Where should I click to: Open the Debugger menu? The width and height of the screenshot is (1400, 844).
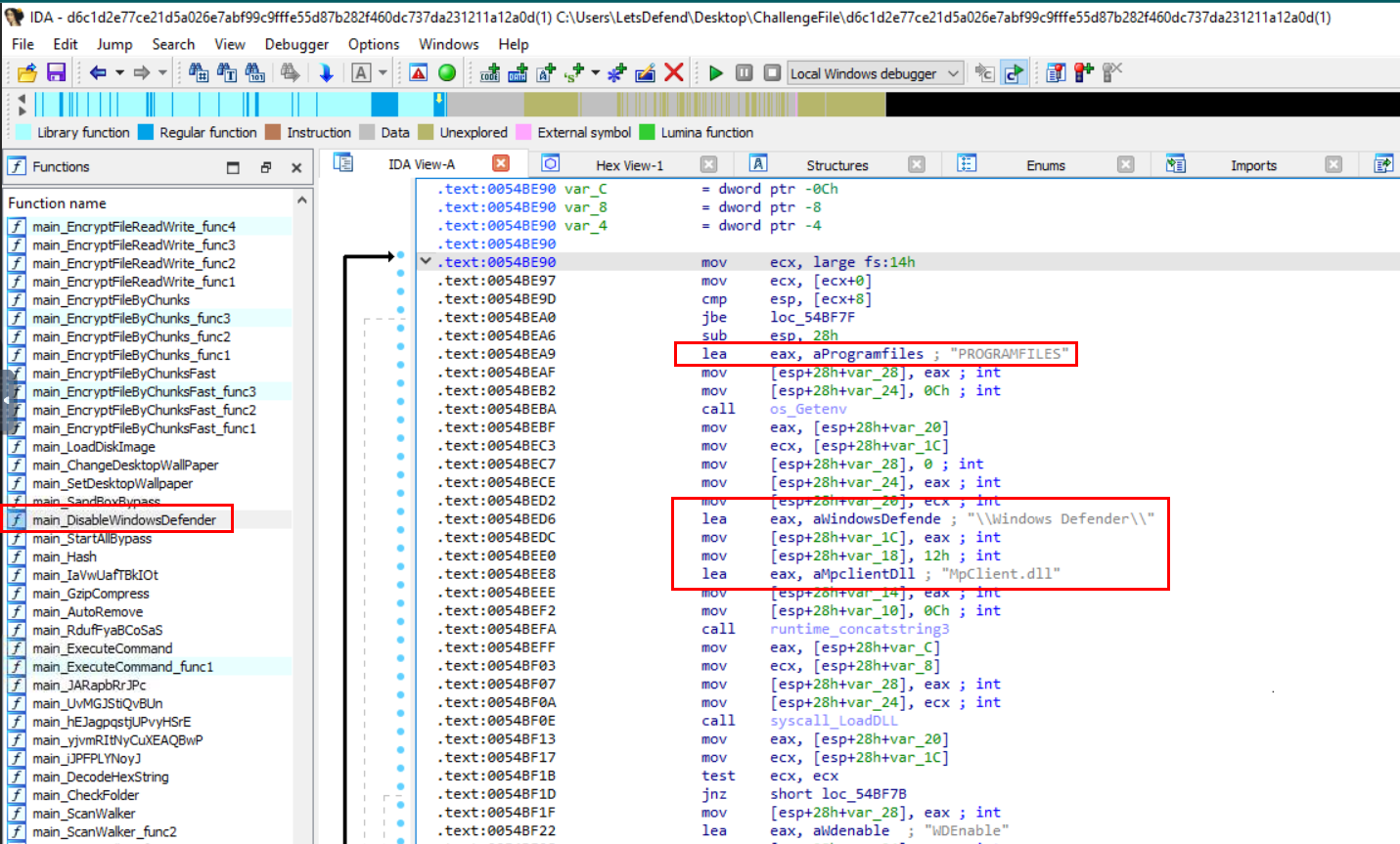click(296, 44)
